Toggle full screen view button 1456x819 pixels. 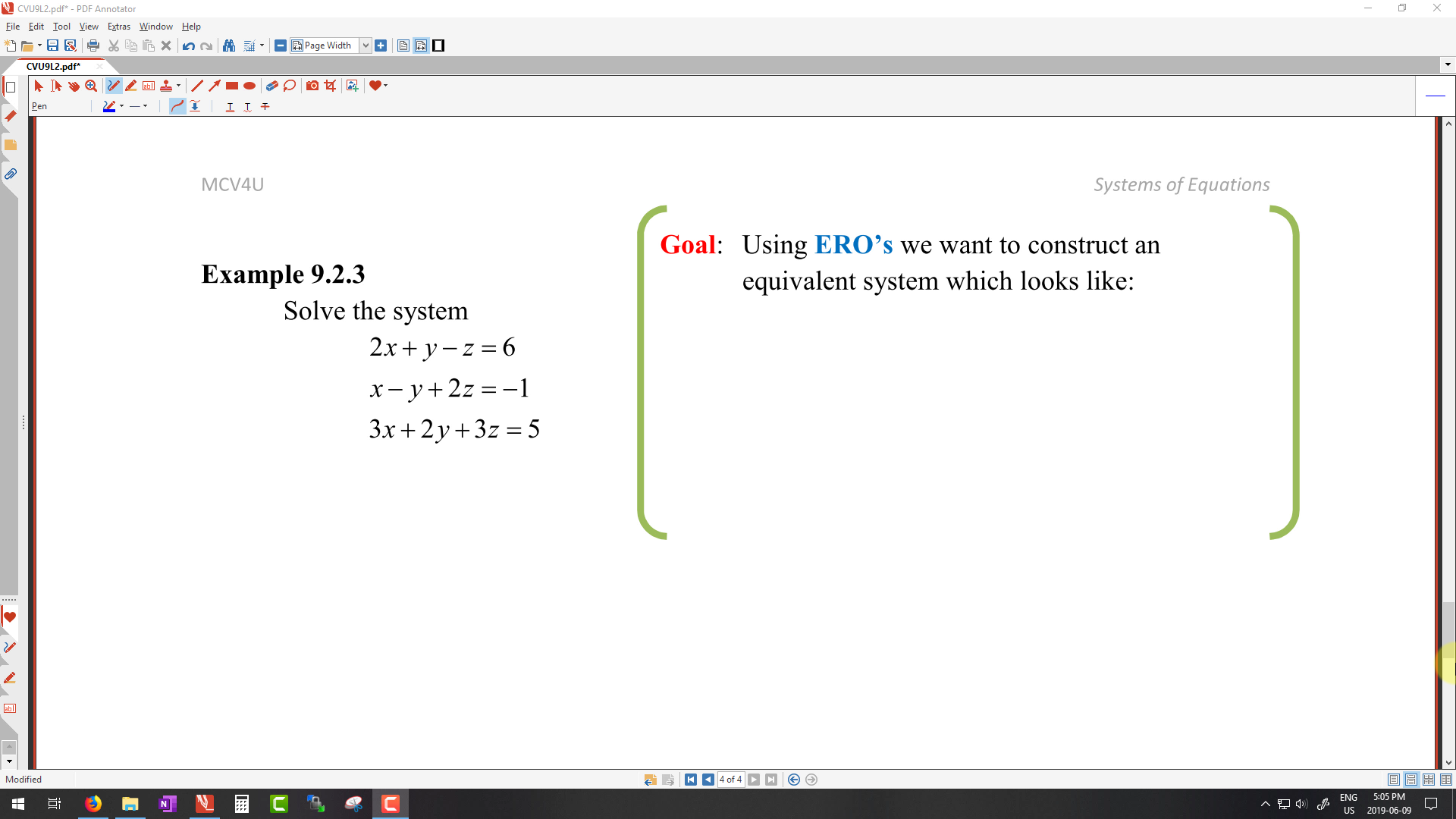[438, 45]
